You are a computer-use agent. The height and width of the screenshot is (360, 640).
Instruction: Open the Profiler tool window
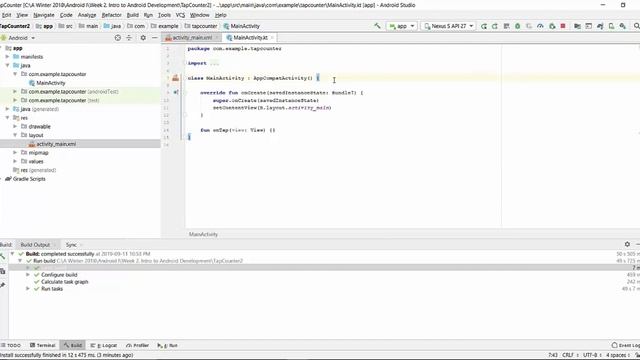[x=138, y=345]
